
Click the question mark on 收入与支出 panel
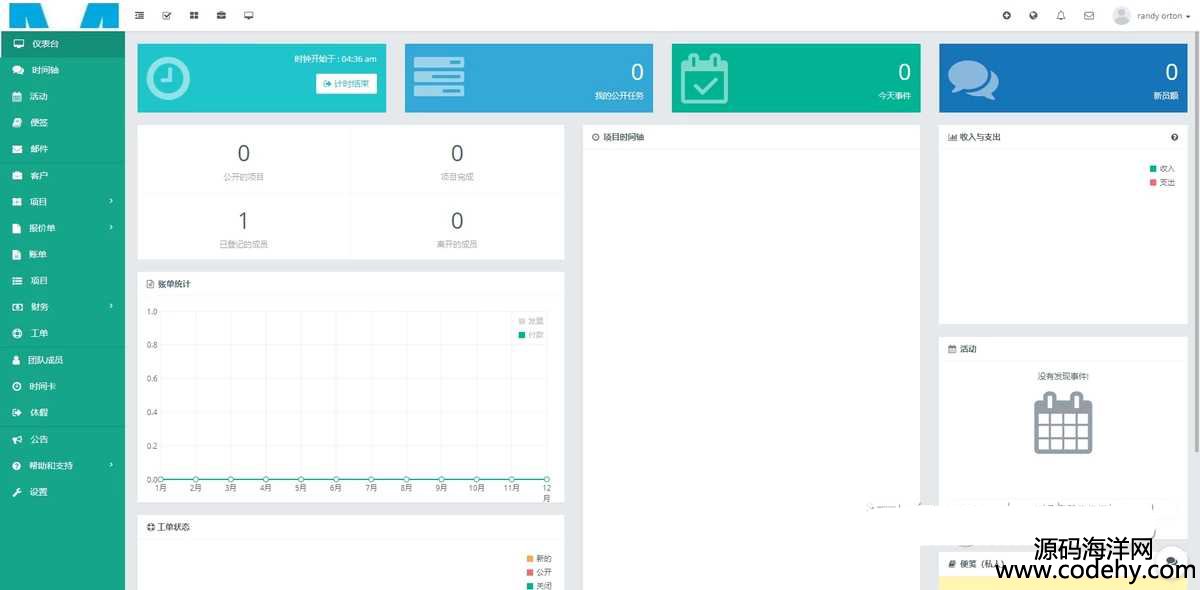(1174, 137)
